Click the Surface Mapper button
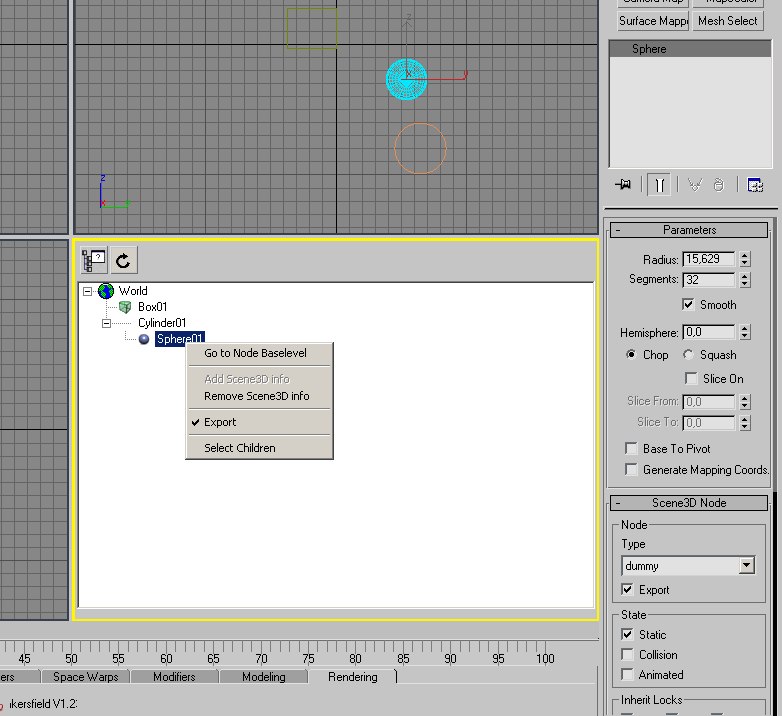 point(652,21)
